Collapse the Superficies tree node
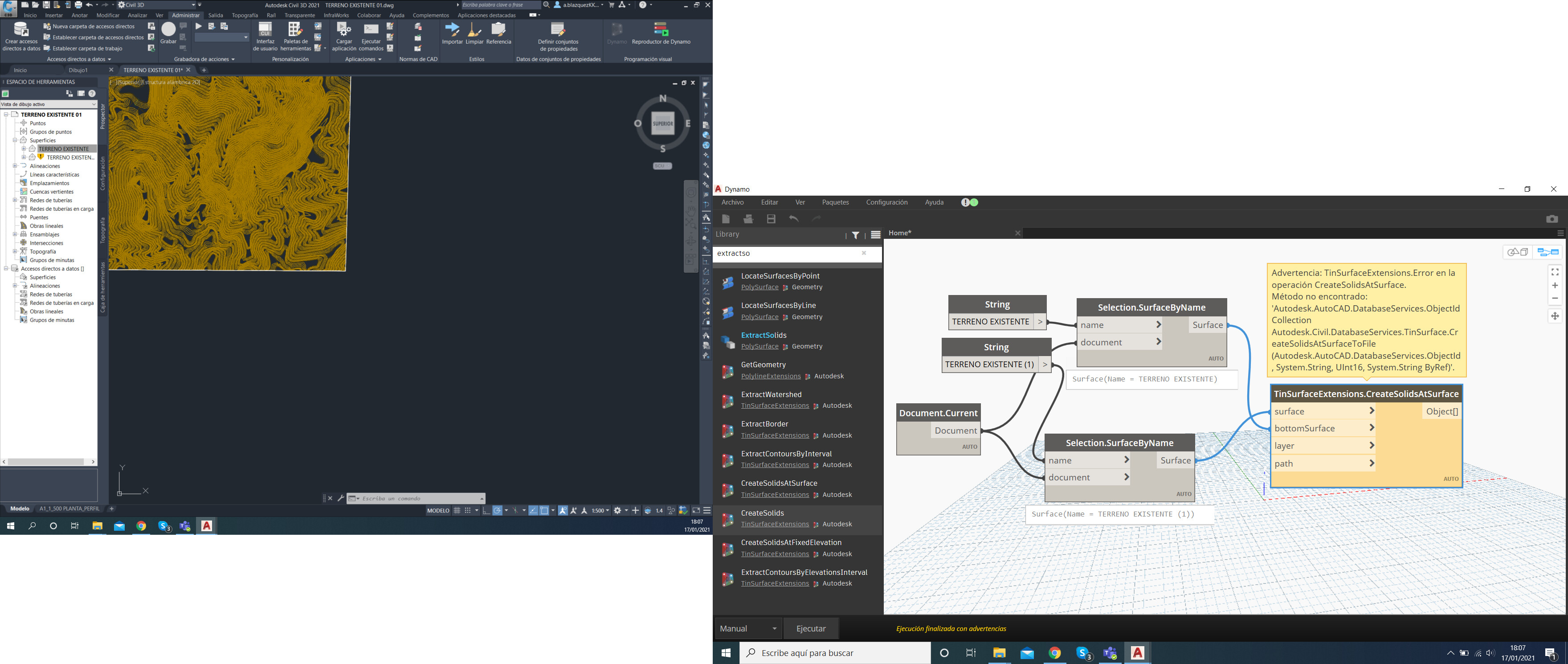Image resolution: width=1568 pixels, height=664 pixels. (x=15, y=140)
